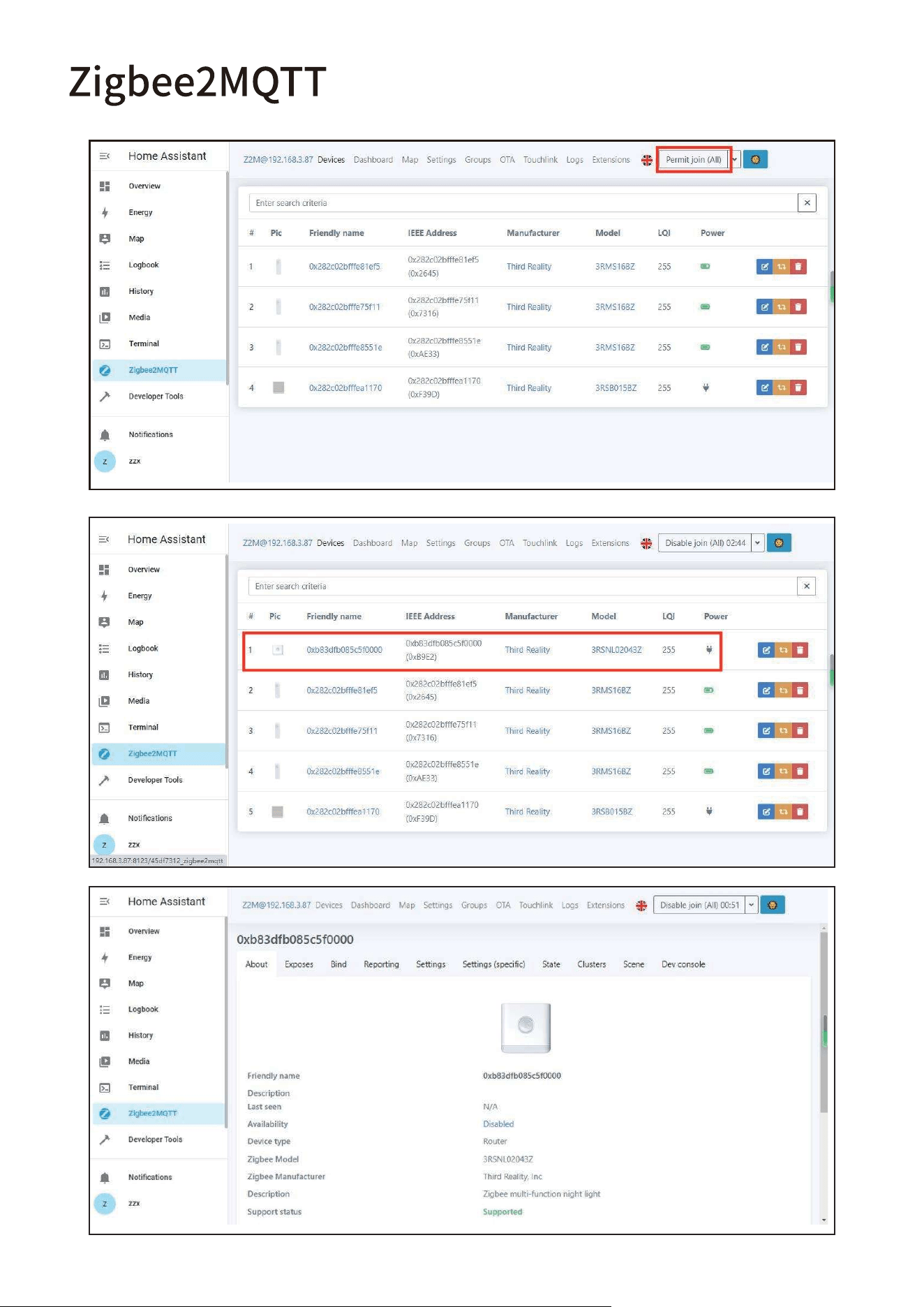Click plug power icon in 3RSNL02043Z row
This screenshot has height=1307, width=924.
point(709,650)
